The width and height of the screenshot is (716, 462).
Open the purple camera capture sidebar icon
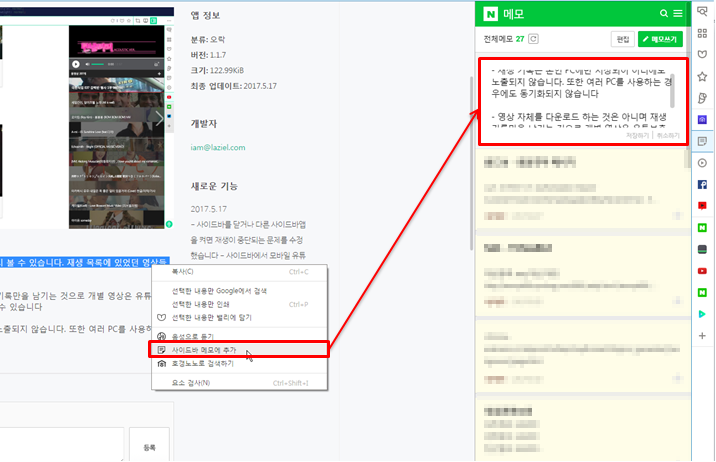click(702, 119)
